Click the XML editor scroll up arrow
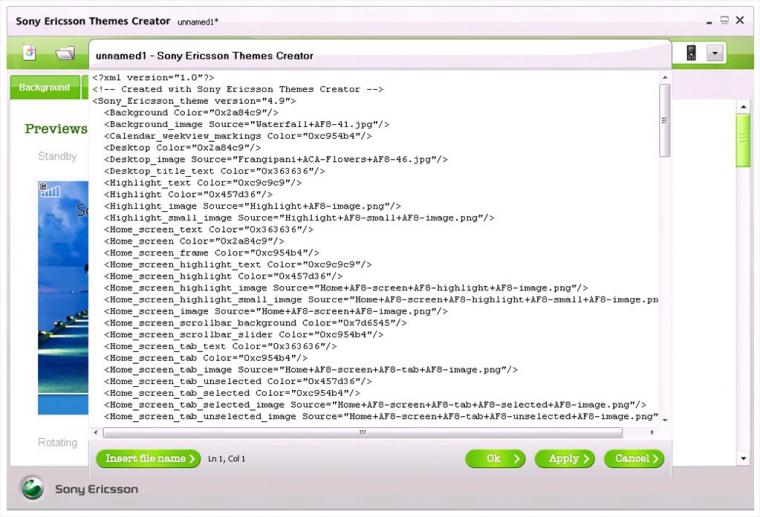This screenshot has width=760, height=517. pyautogui.click(x=665, y=78)
